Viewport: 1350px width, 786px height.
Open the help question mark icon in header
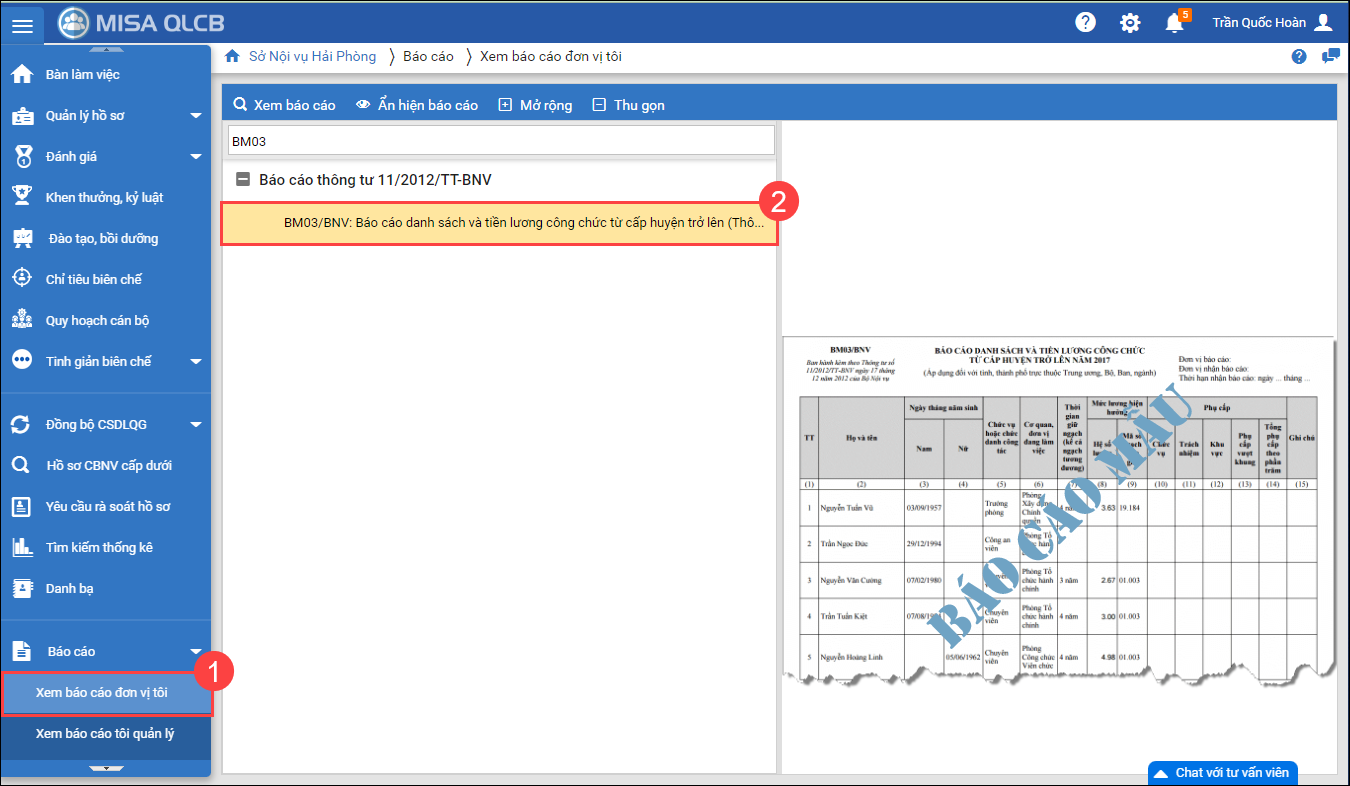click(x=1085, y=23)
